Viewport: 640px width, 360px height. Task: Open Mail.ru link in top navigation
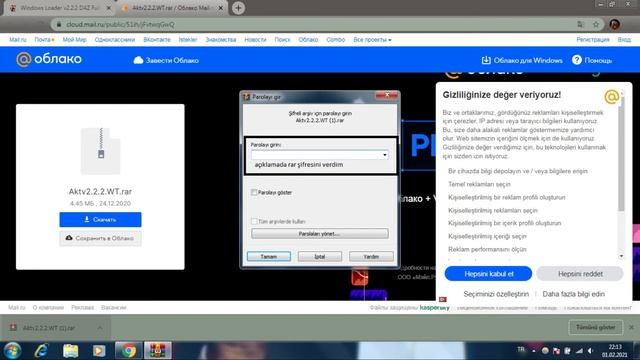(x=18, y=40)
